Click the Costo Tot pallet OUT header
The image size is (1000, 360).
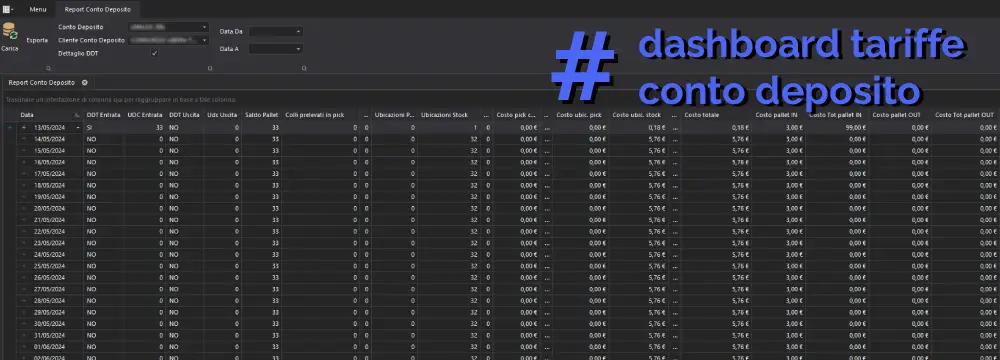coord(964,115)
